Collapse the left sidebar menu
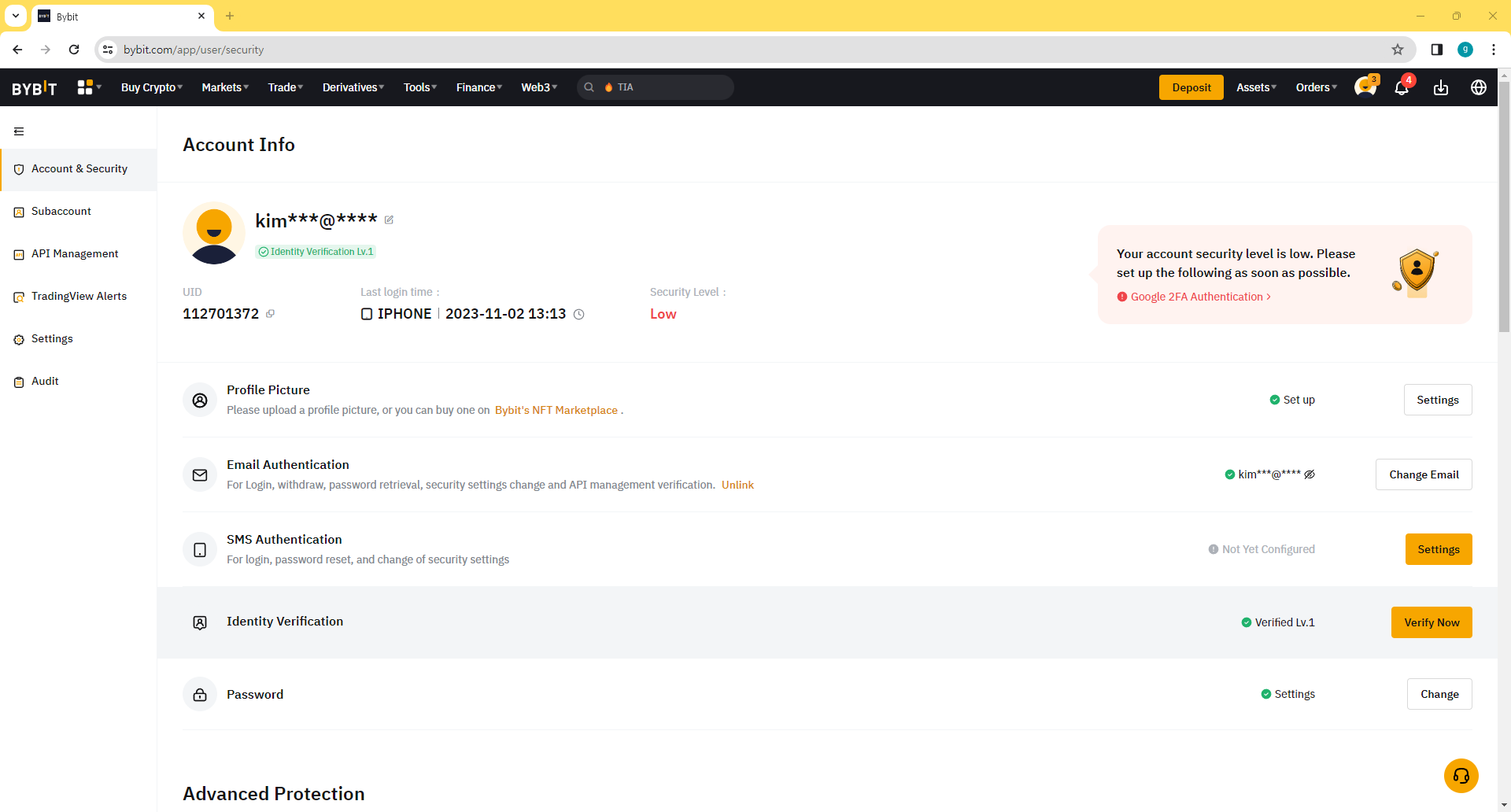Image resolution: width=1511 pixels, height=812 pixels. (19, 131)
